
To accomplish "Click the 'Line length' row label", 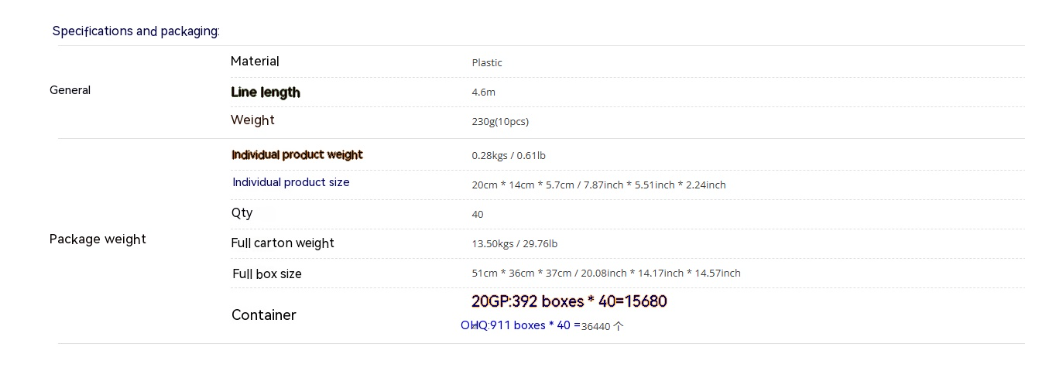I will point(265,92).
